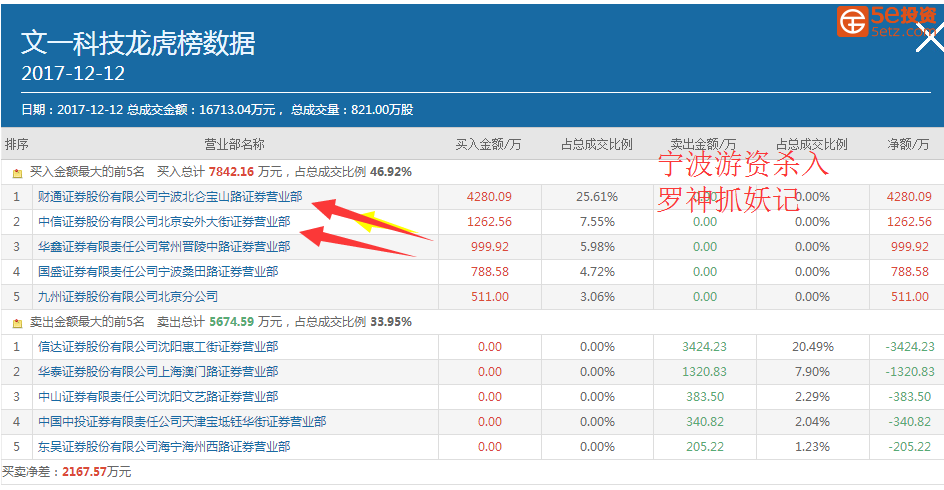
Task: Open 信达证券股份有限公司沈阳惠工街证券营业部 link
Action: pos(158,347)
